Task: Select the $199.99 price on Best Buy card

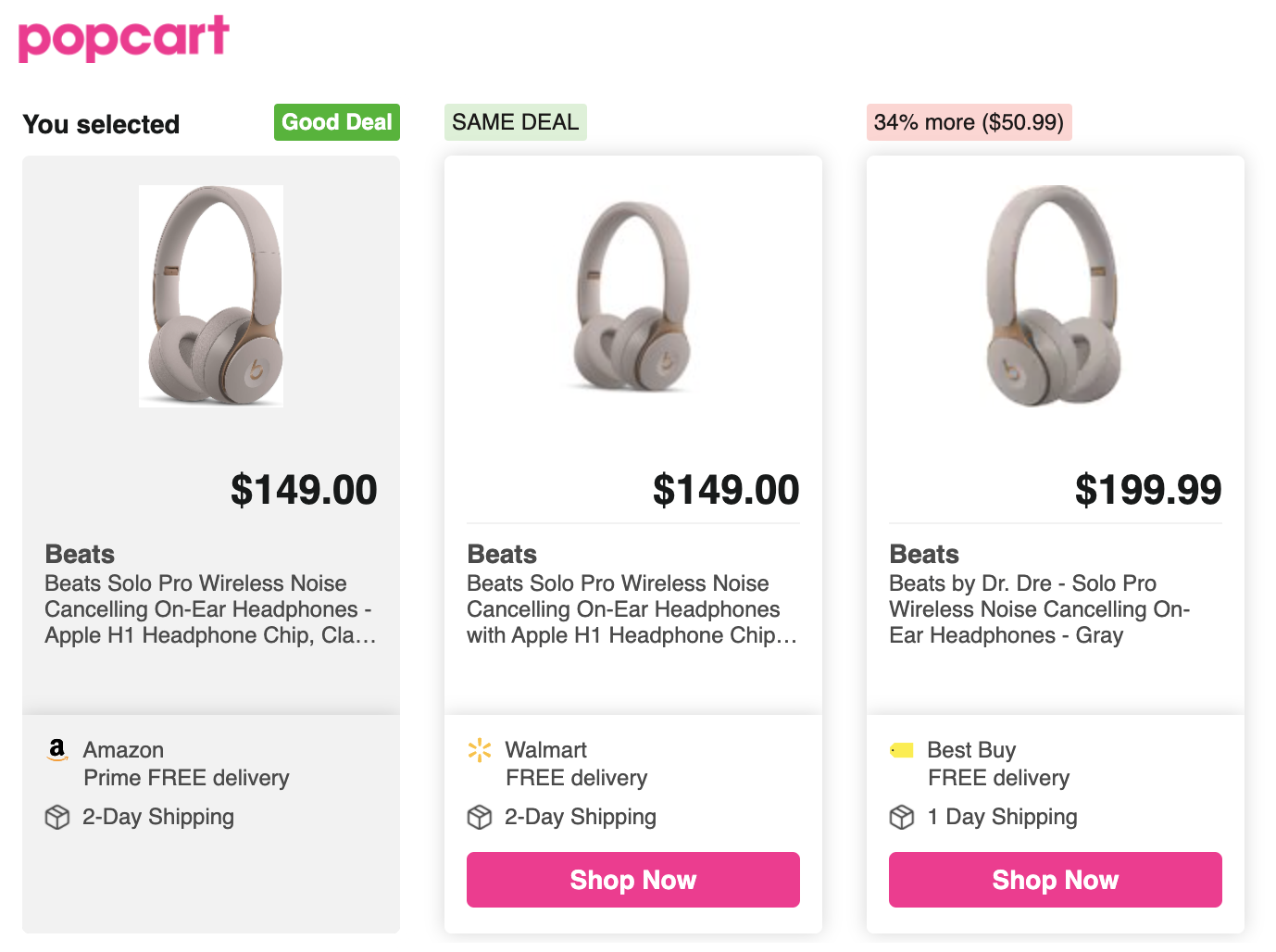Action: tap(1148, 490)
